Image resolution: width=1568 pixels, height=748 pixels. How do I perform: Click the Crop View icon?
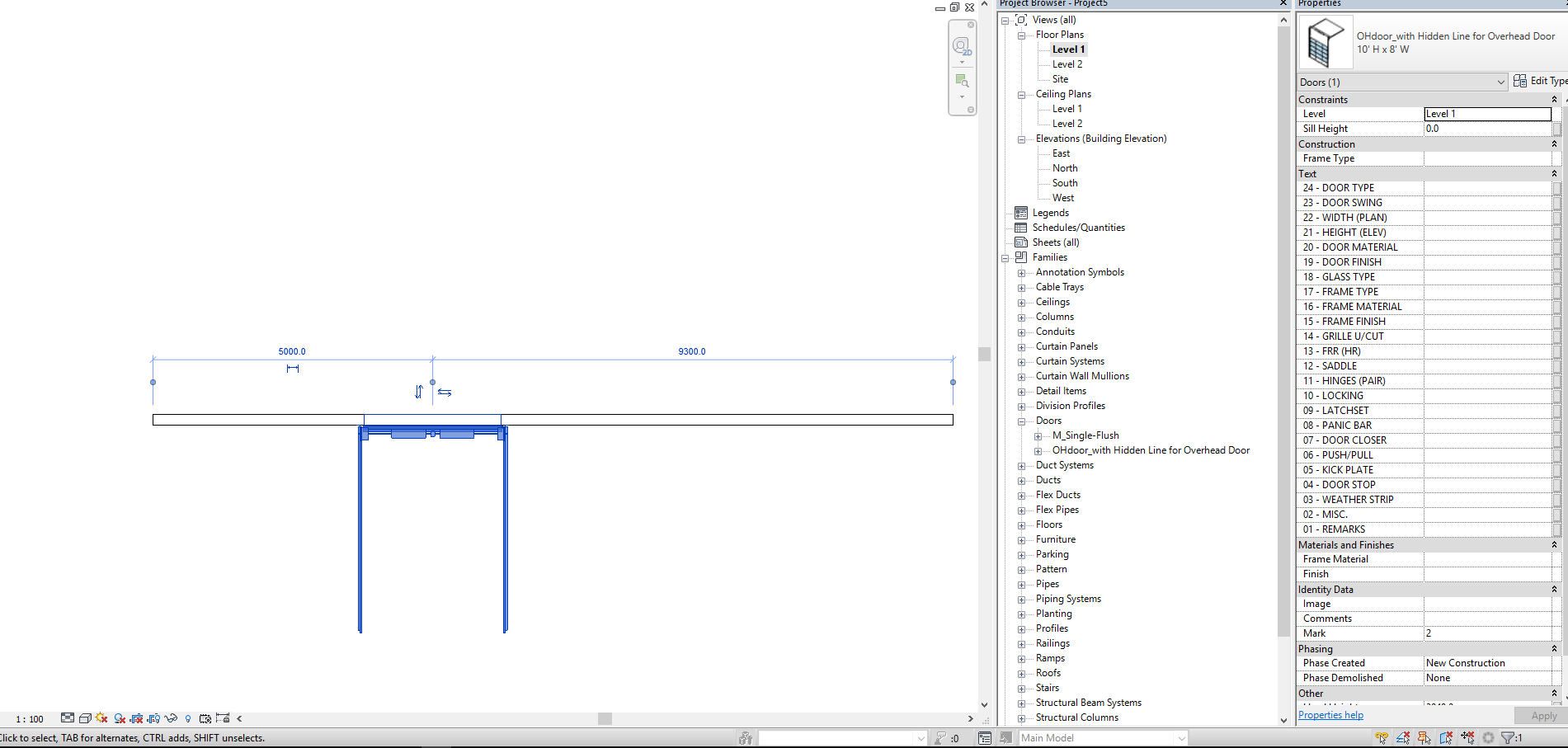point(137,717)
